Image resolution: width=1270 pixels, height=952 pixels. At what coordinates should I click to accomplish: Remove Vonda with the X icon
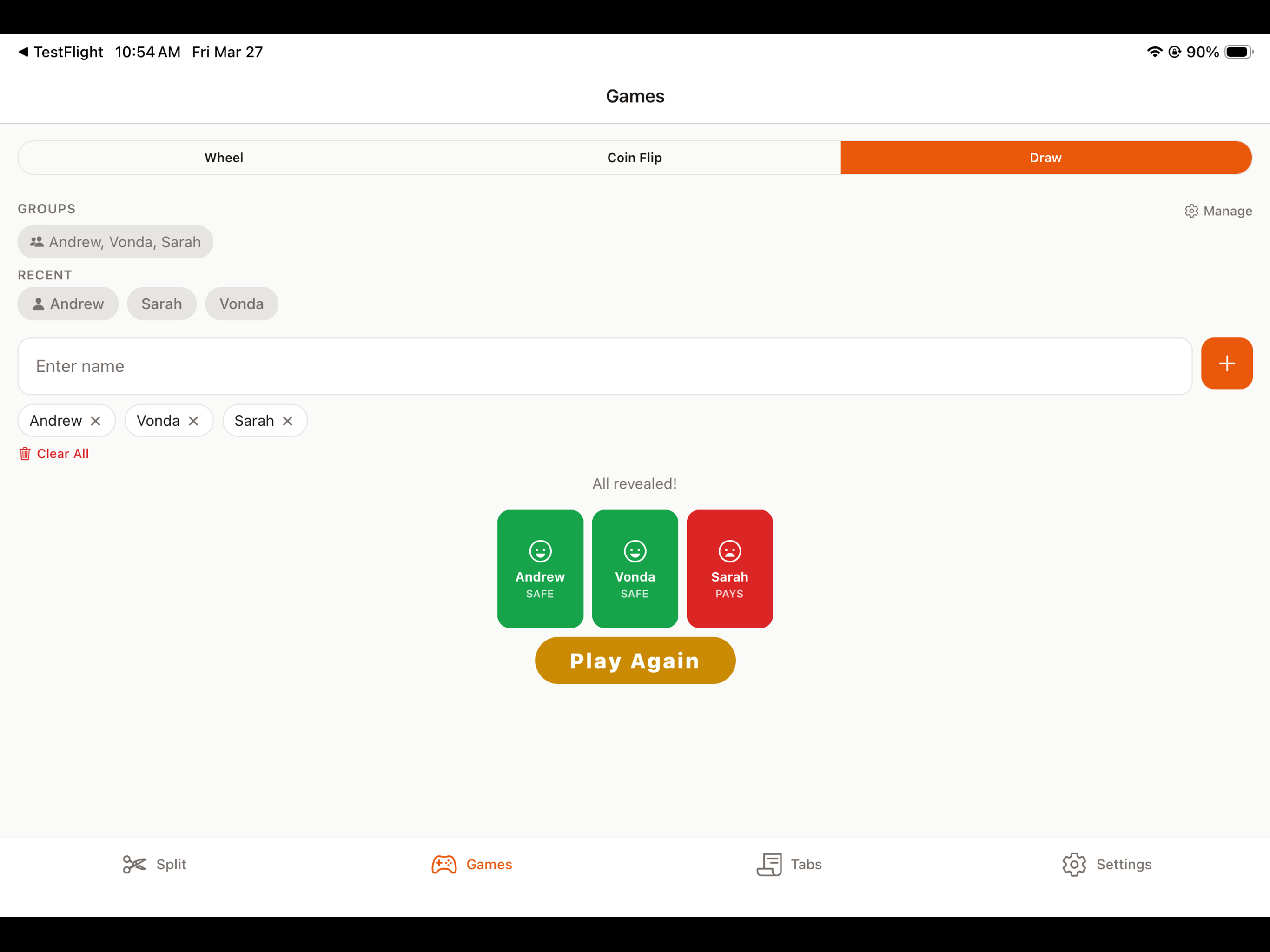[193, 421]
